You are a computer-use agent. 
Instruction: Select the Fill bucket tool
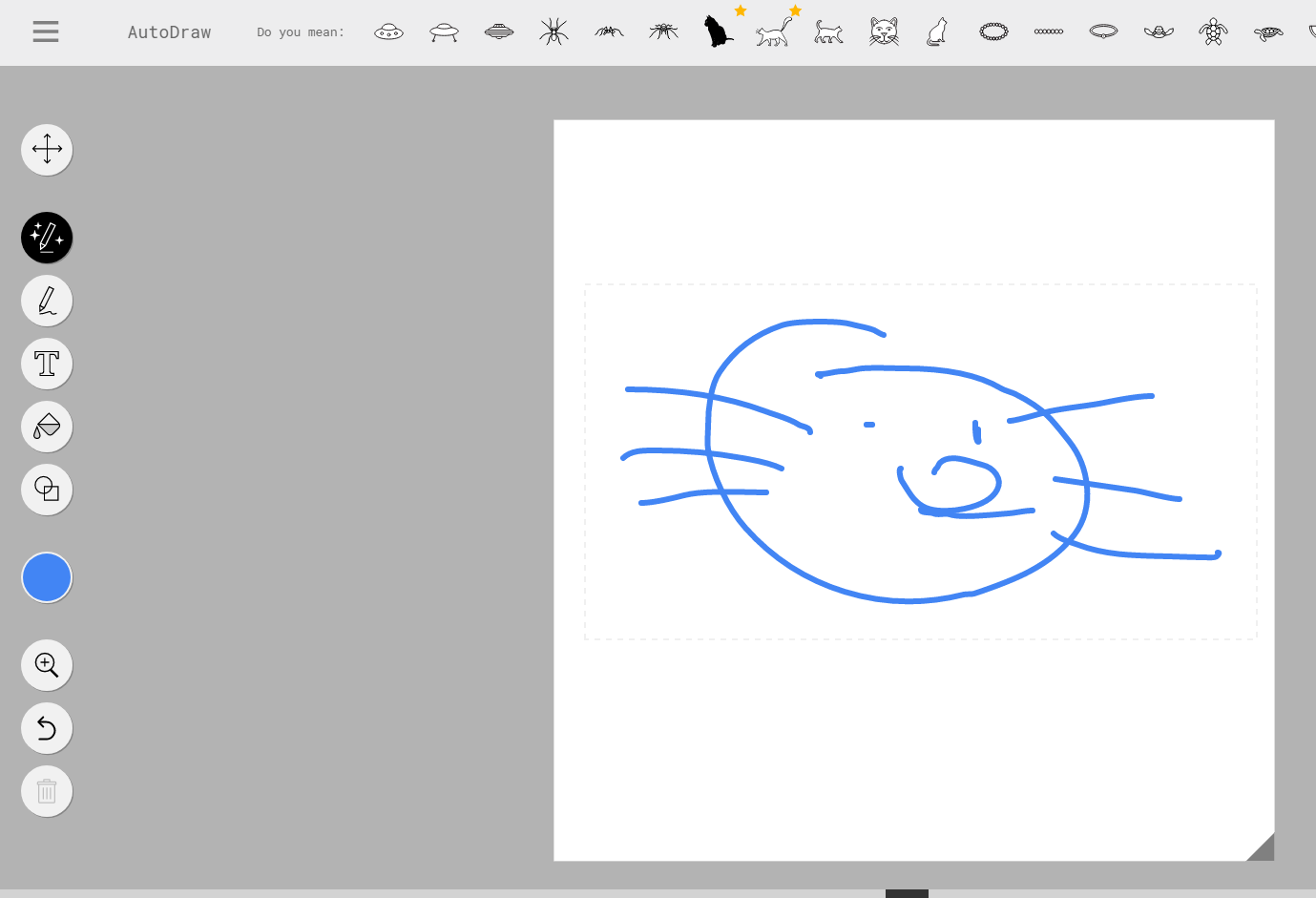(47, 427)
